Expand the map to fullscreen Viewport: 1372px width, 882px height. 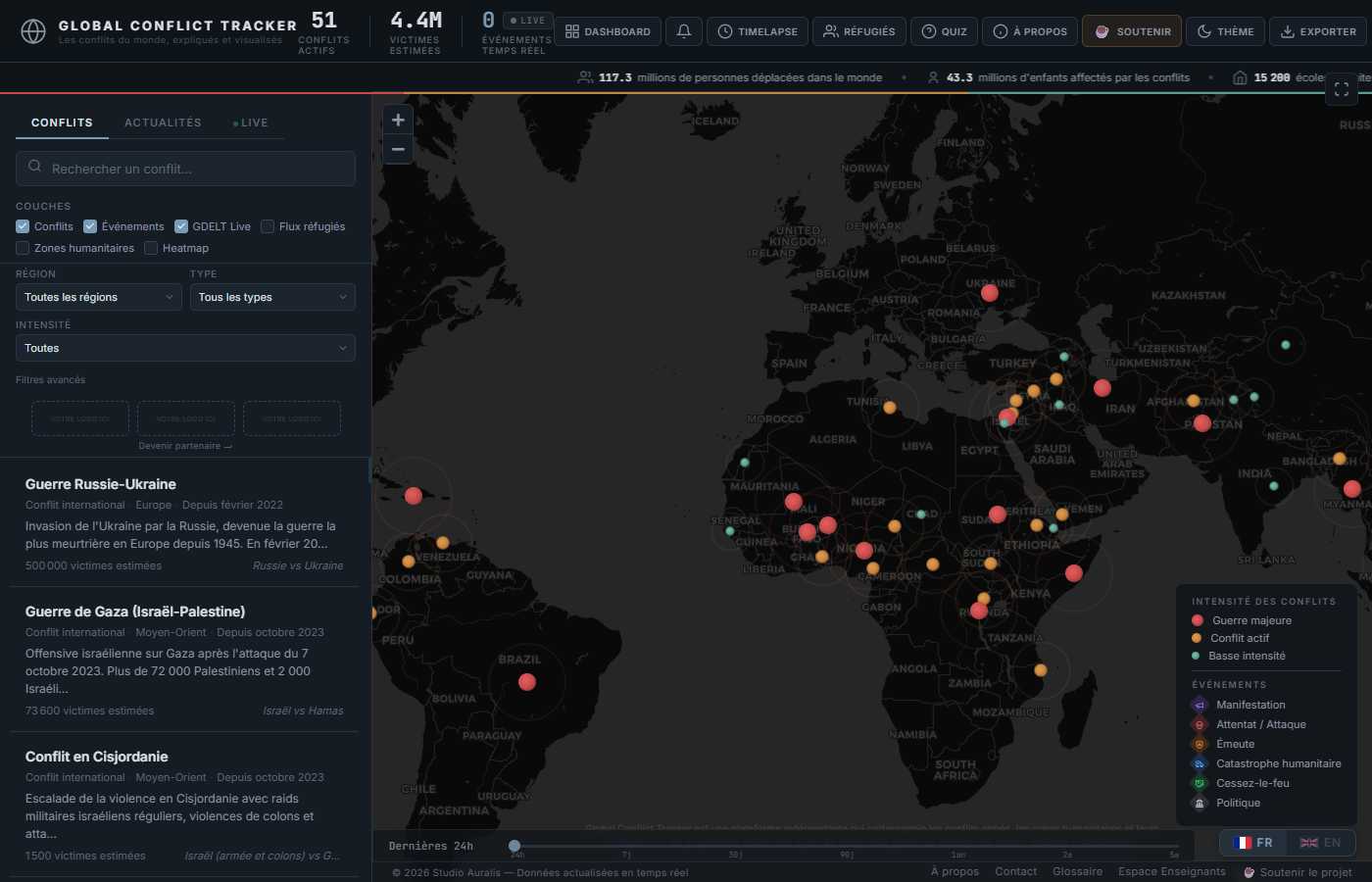(x=1342, y=89)
